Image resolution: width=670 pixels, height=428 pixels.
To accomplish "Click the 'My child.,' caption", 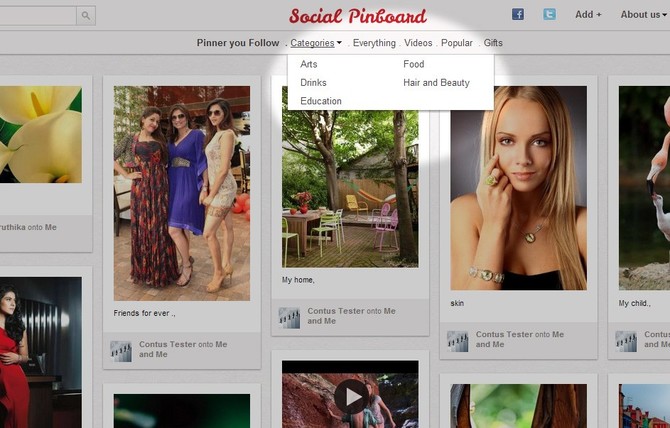I will tap(635, 303).
